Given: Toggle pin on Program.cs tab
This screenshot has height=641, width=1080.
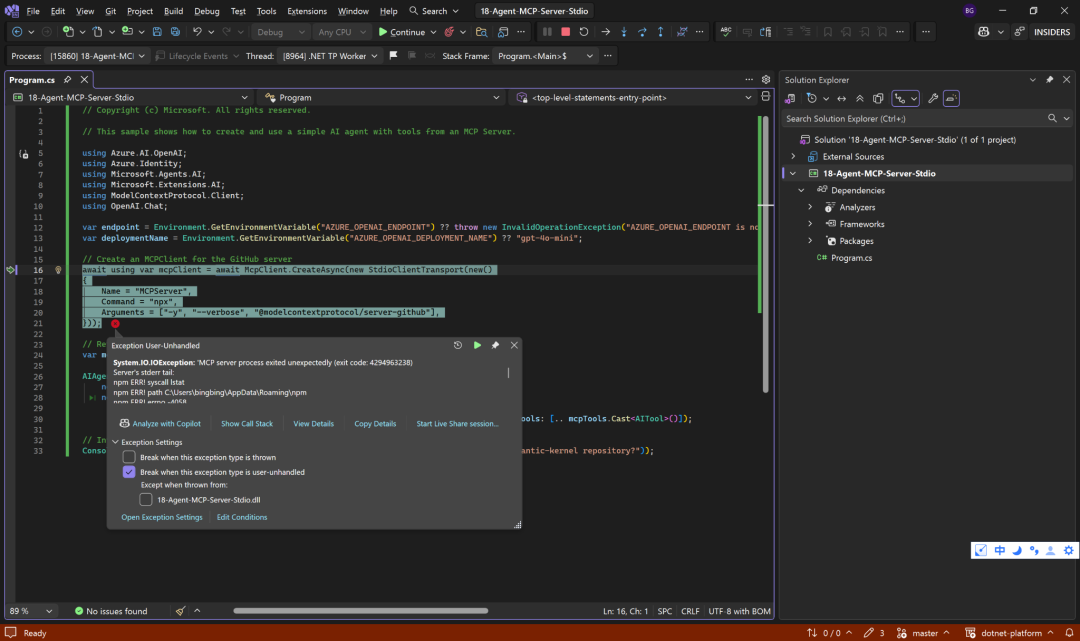Looking at the screenshot, I should coord(68,80).
